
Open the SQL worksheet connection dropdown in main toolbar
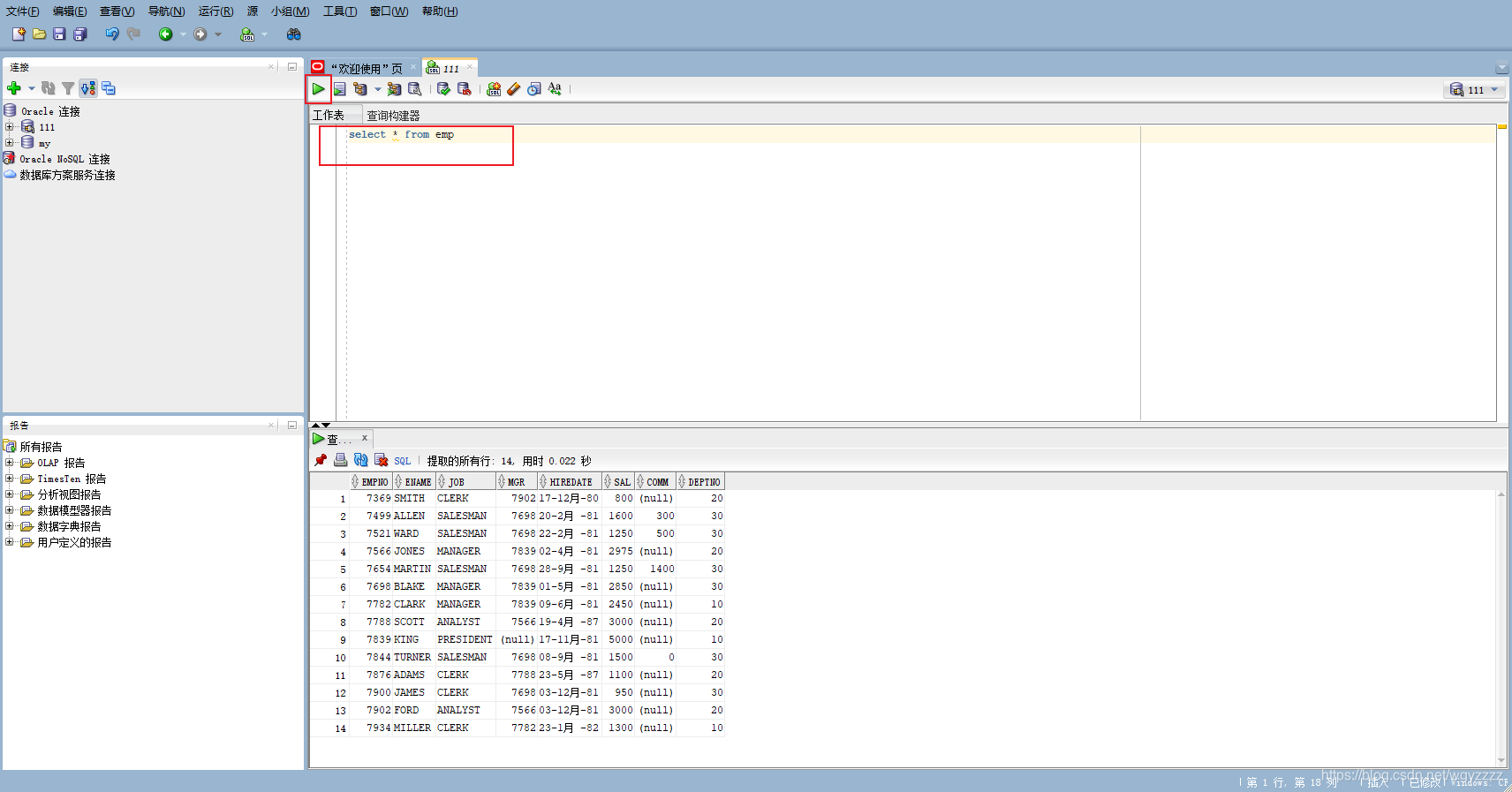[264, 34]
